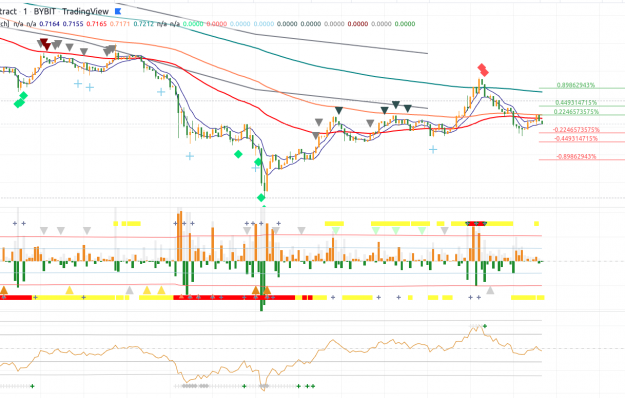The width and height of the screenshot is (625, 398).
Task: Click the dark red down-triangle marker
Action: tap(45, 45)
